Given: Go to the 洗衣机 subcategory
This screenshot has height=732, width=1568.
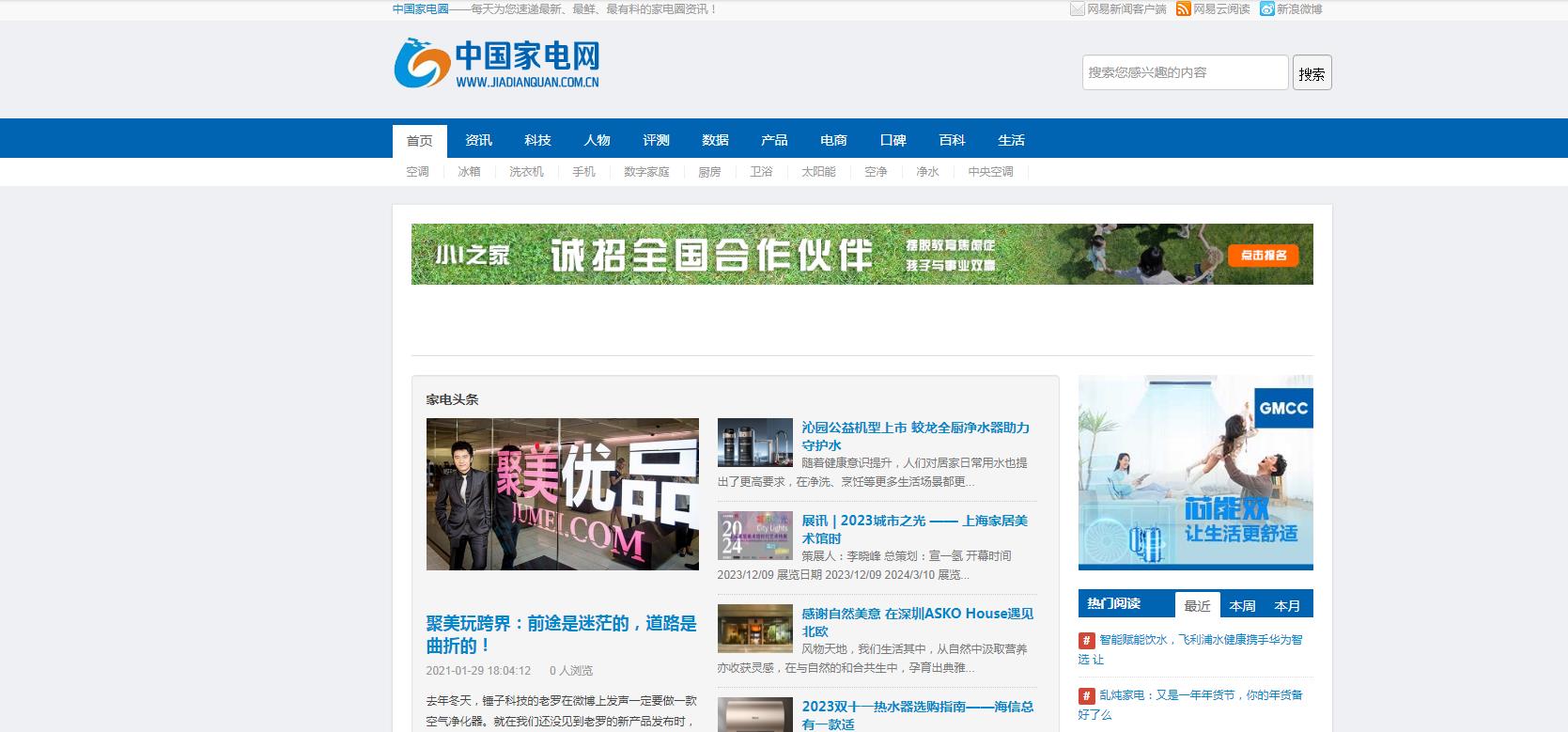Looking at the screenshot, I should tap(526, 172).
